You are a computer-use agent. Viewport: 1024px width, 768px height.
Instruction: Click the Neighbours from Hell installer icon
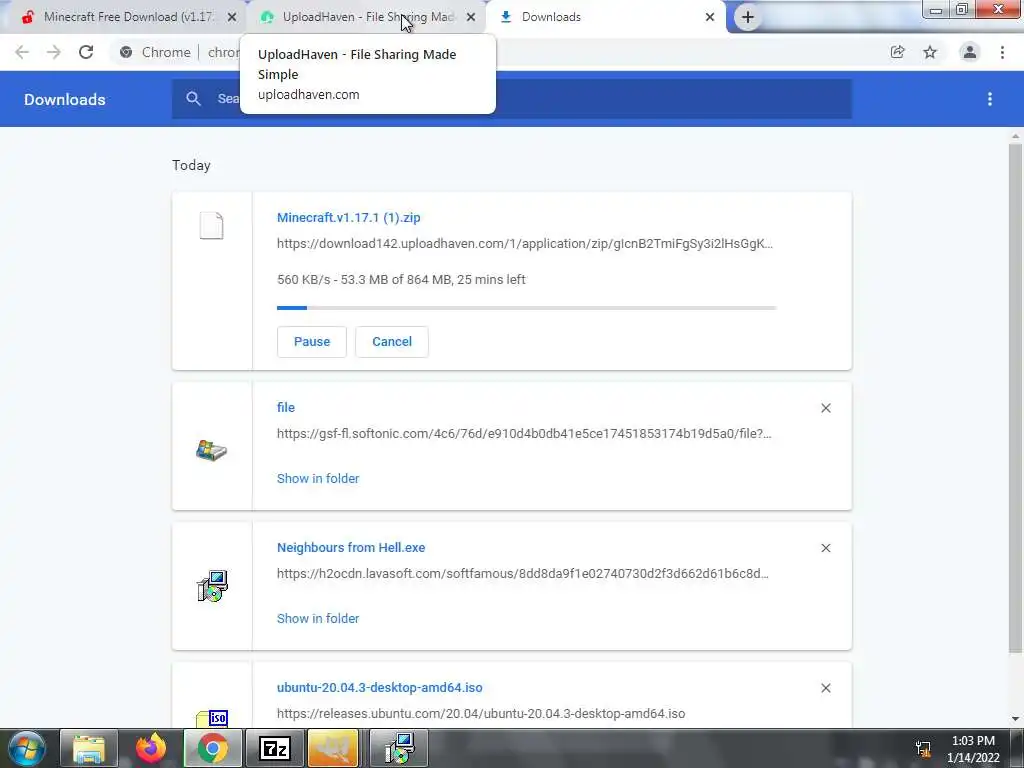point(212,586)
